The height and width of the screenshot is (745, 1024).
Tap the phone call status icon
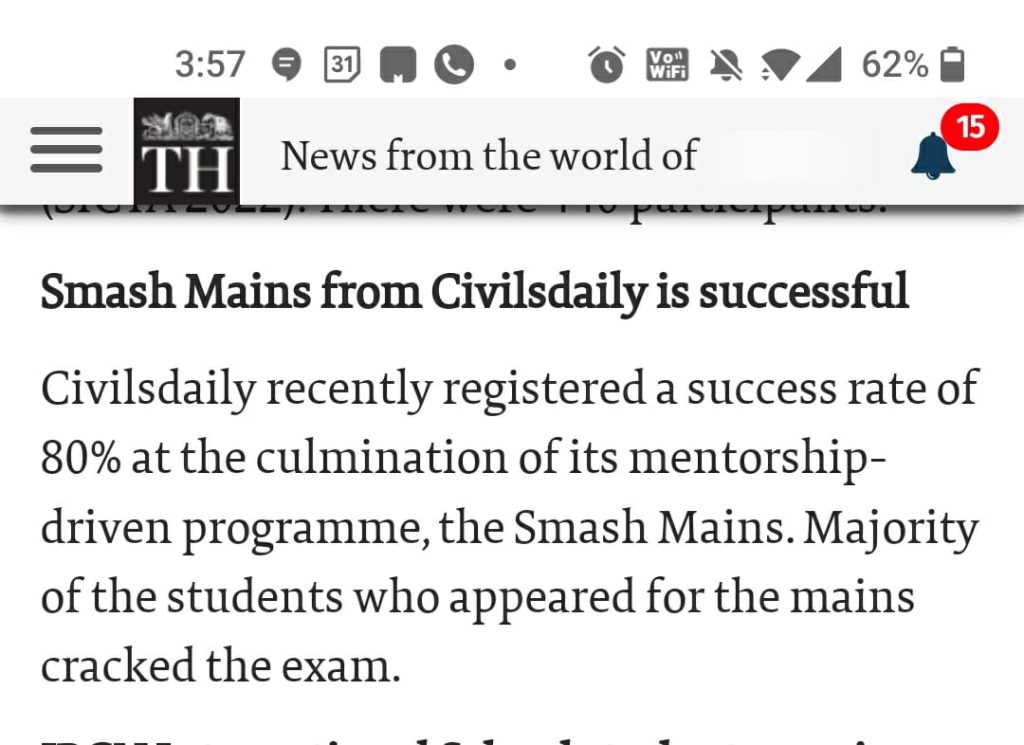coord(453,65)
